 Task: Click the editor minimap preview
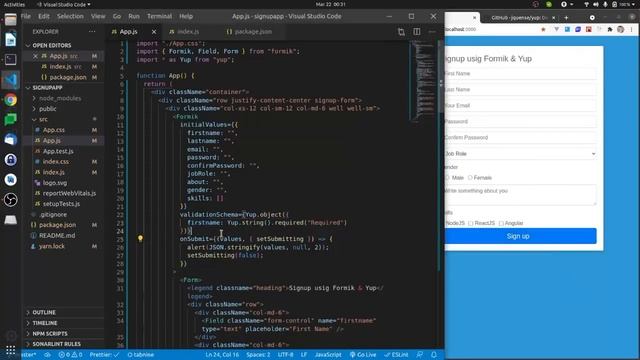[x=423, y=82]
